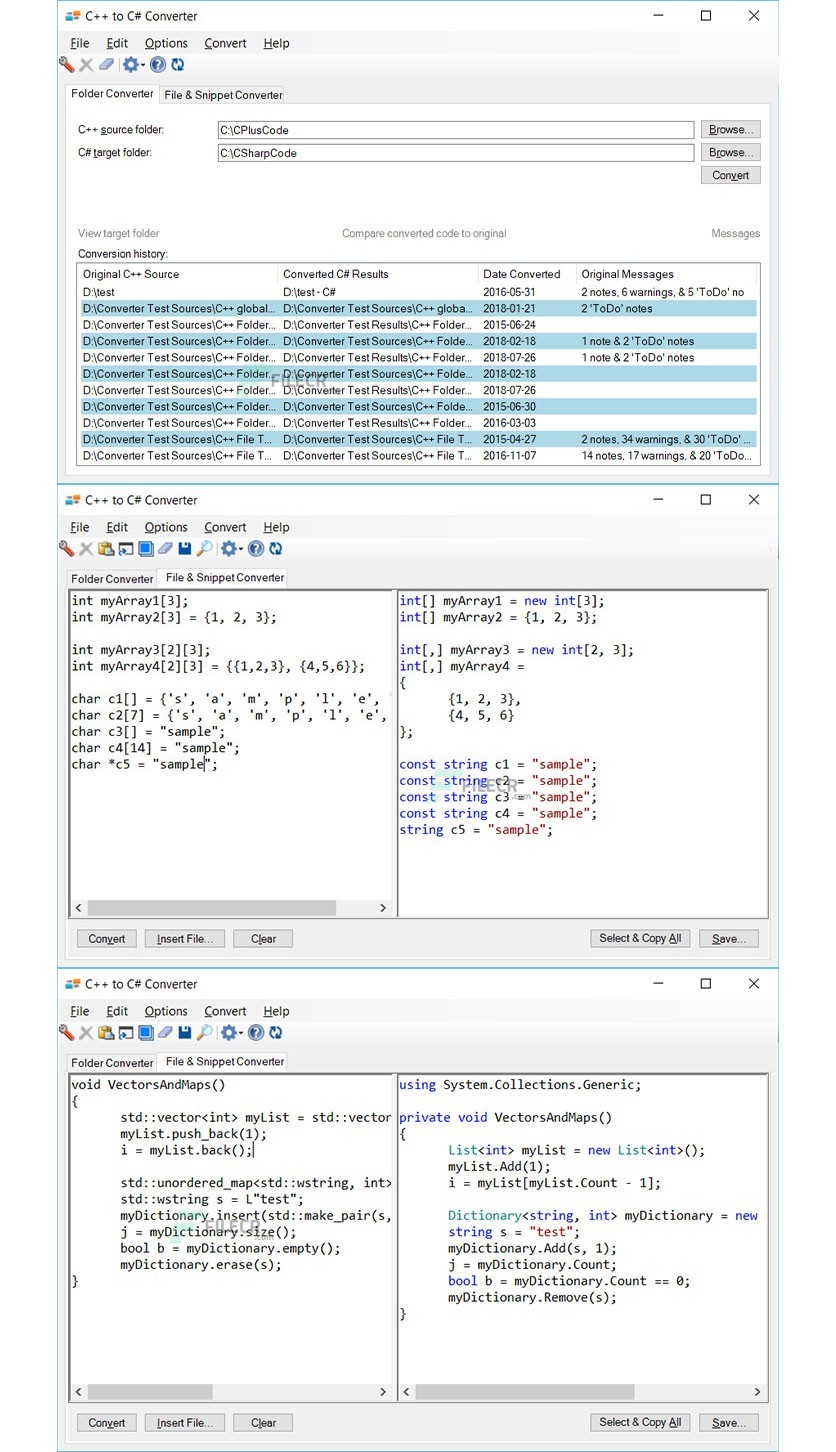Viewport: 836px width, 1452px height.
Task: Click refresh arrows icon in bottom window toolbar
Action: (x=275, y=1033)
